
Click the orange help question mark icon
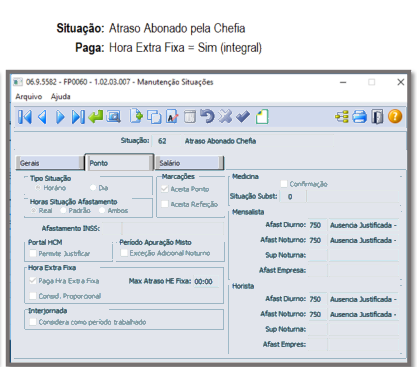[395, 117]
